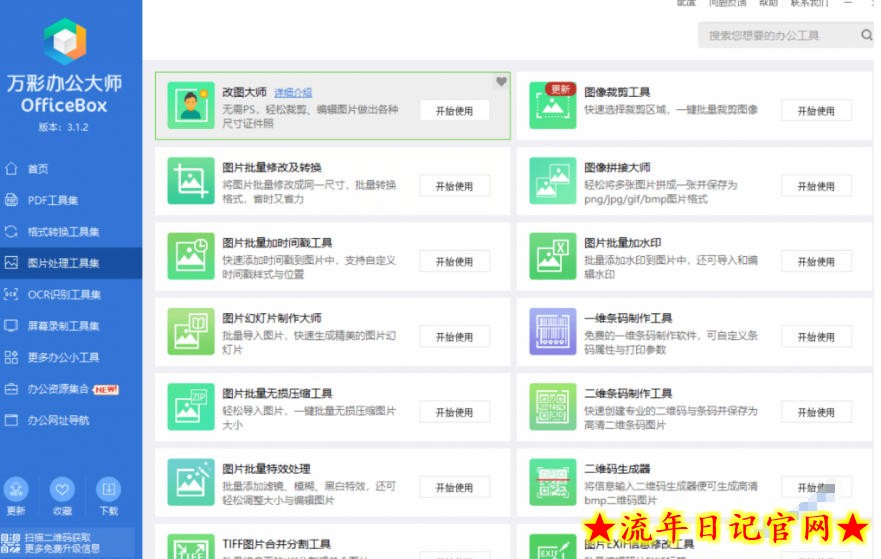The height and width of the screenshot is (559, 881).
Task: Click the 图像裁剪工具 crop icon
Action: point(552,105)
